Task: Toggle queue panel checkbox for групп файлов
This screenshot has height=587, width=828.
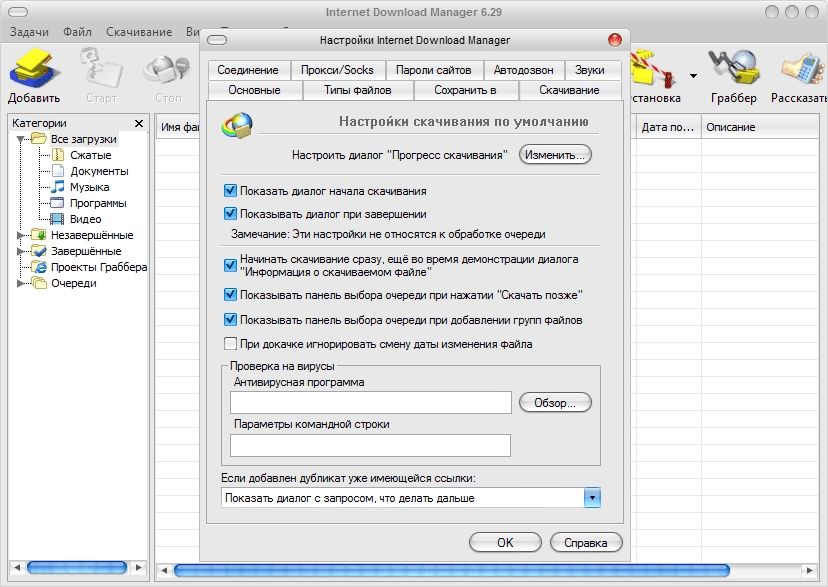Action: pos(230,319)
